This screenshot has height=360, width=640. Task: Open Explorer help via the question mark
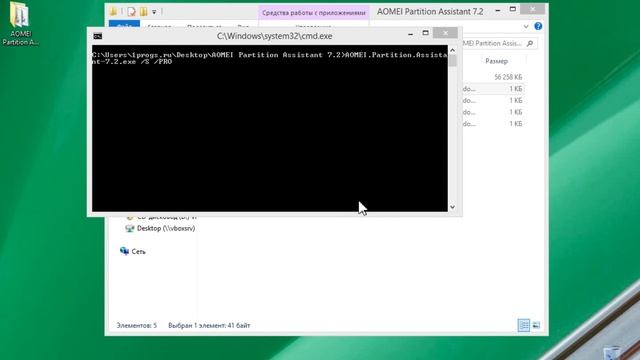point(538,26)
